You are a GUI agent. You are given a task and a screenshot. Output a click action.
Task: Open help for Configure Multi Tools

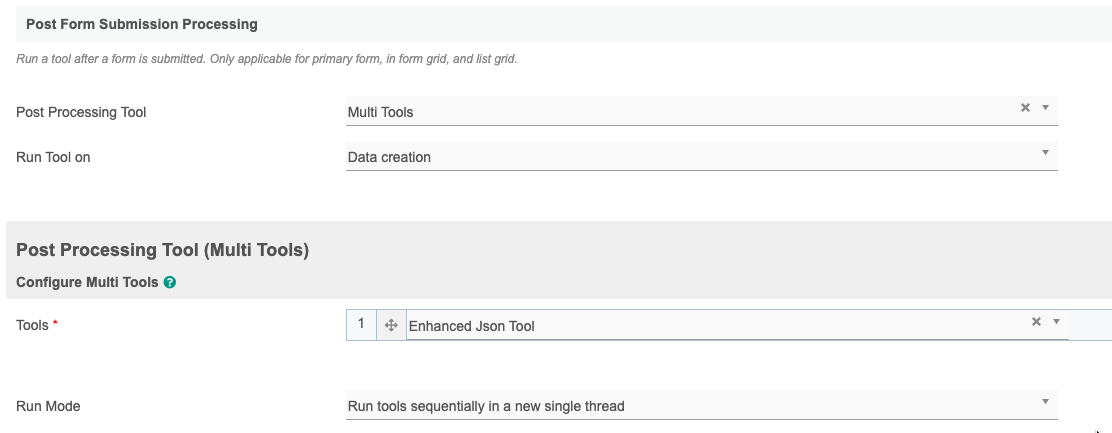pos(170,283)
